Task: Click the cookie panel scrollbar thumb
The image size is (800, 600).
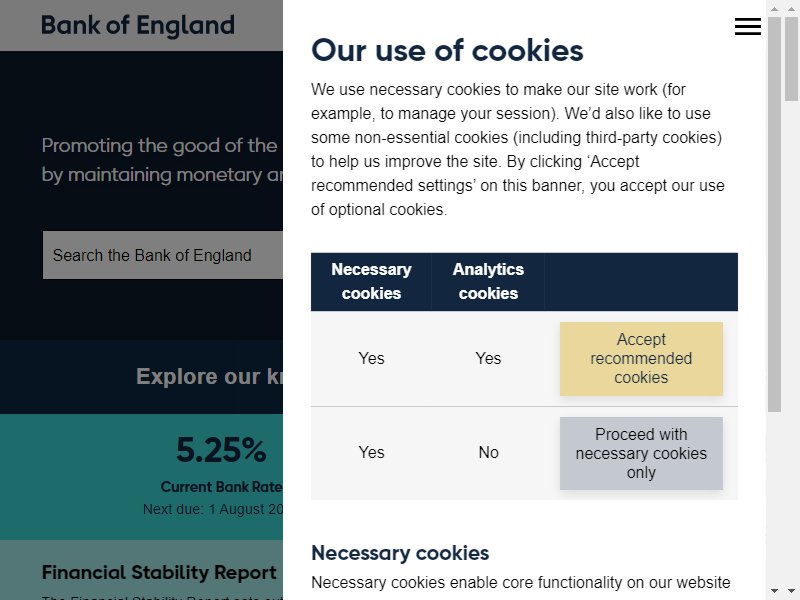Action: pos(774,214)
